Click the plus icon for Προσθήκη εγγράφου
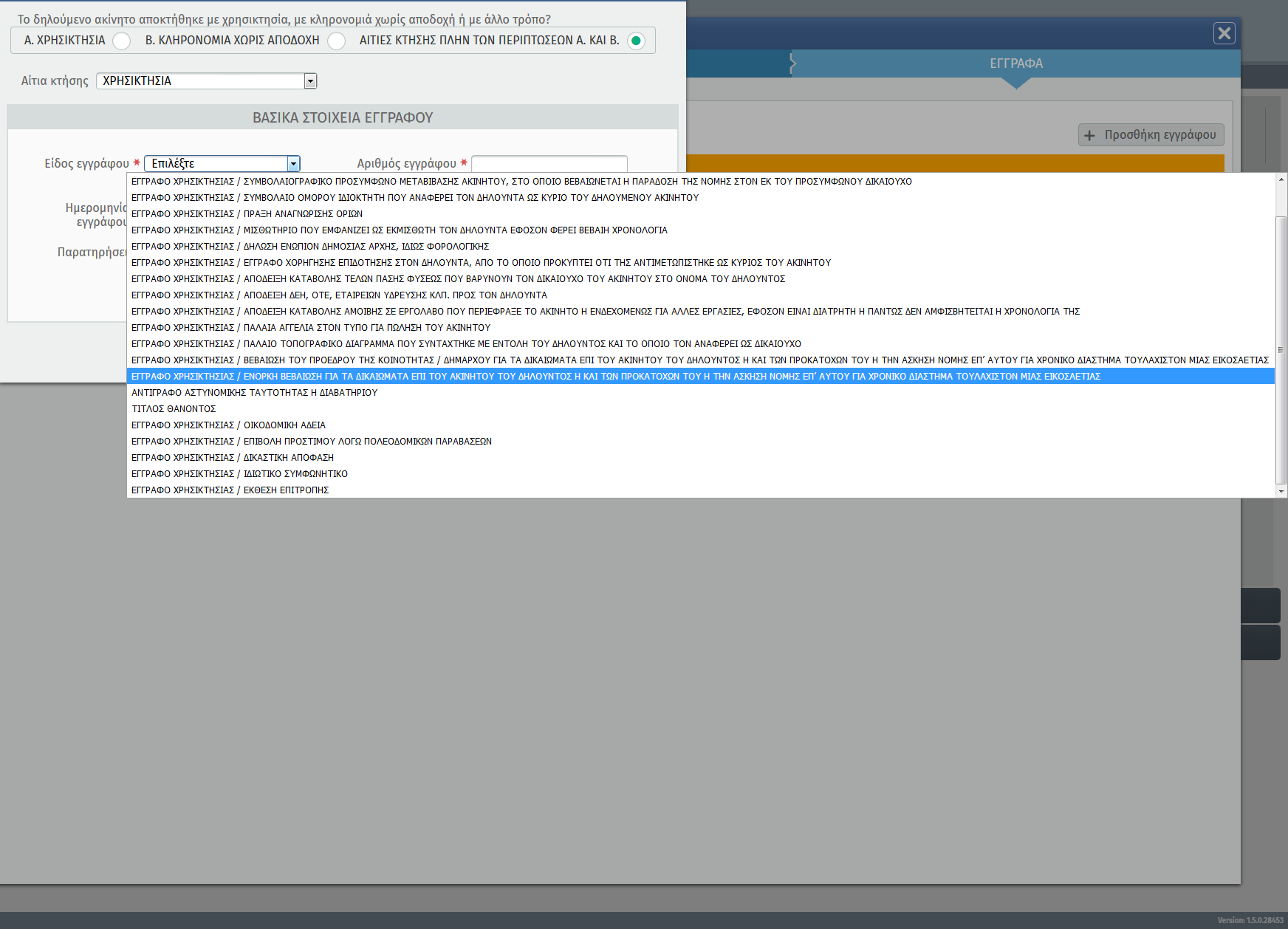 coord(1089,135)
